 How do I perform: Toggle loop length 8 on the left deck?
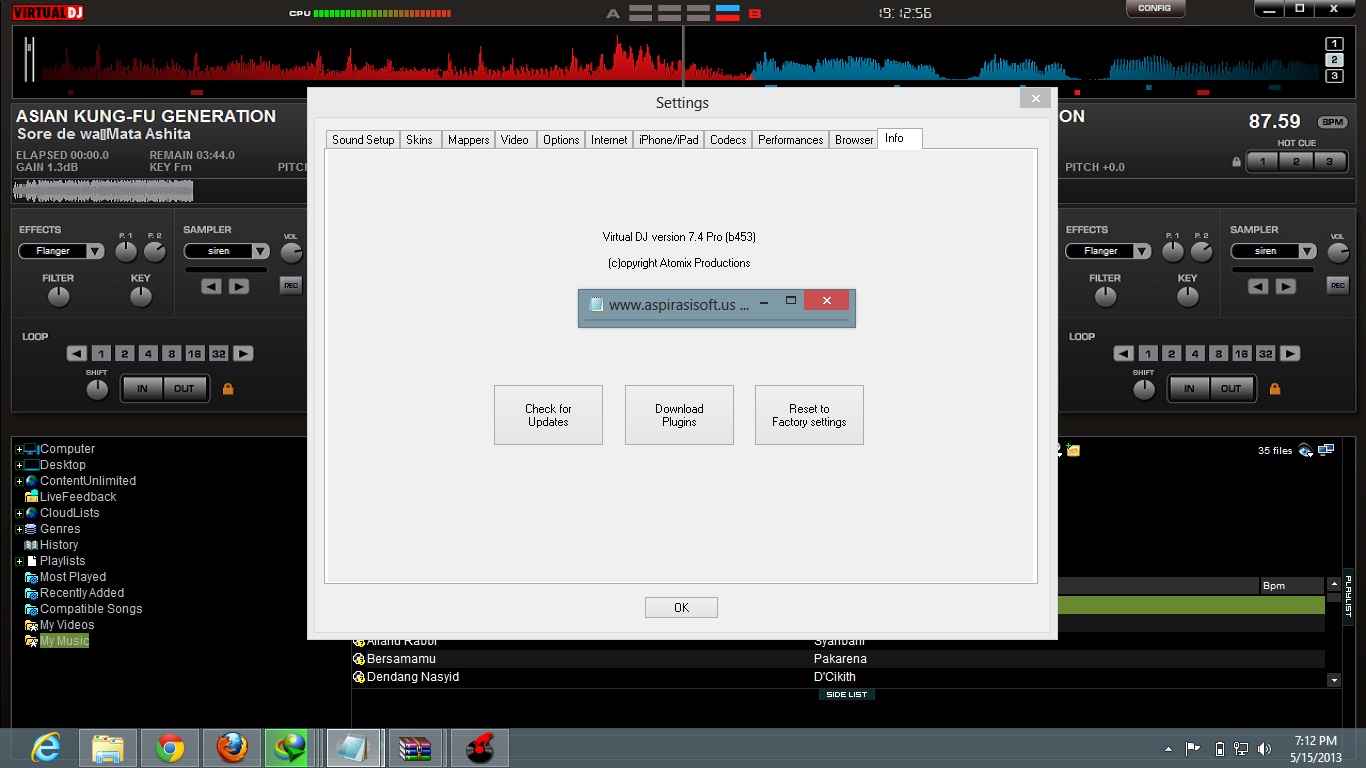coord(171,353)
